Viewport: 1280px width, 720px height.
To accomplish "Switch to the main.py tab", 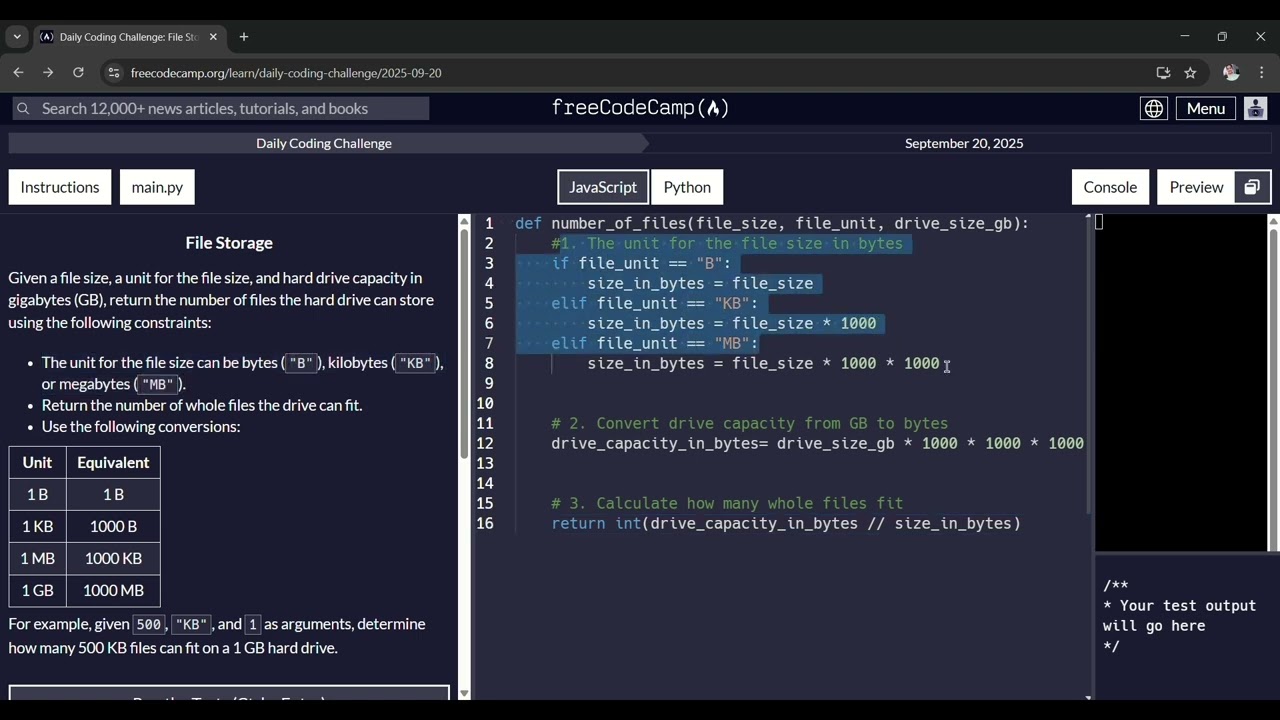I will (x=157, y=187).
